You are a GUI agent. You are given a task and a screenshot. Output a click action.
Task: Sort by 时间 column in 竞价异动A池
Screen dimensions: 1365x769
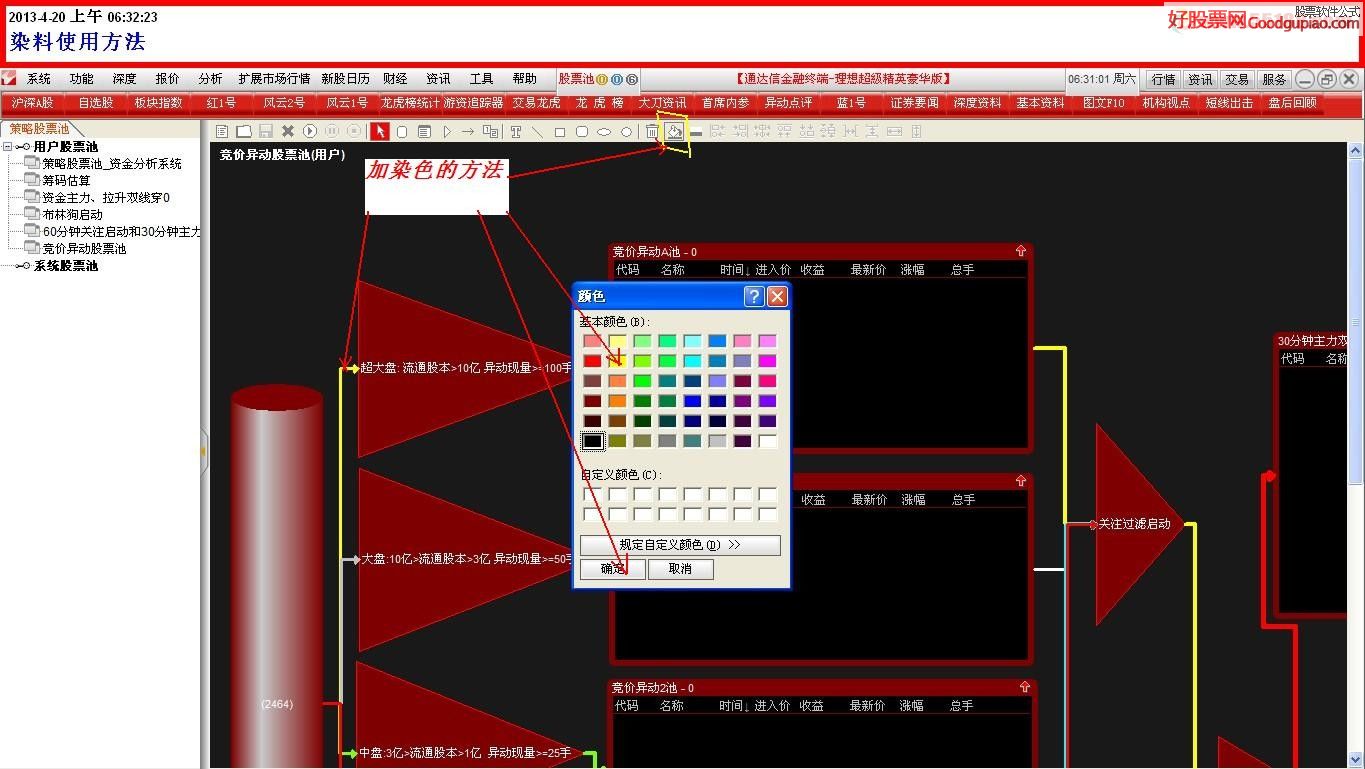[x=735, y=270]
